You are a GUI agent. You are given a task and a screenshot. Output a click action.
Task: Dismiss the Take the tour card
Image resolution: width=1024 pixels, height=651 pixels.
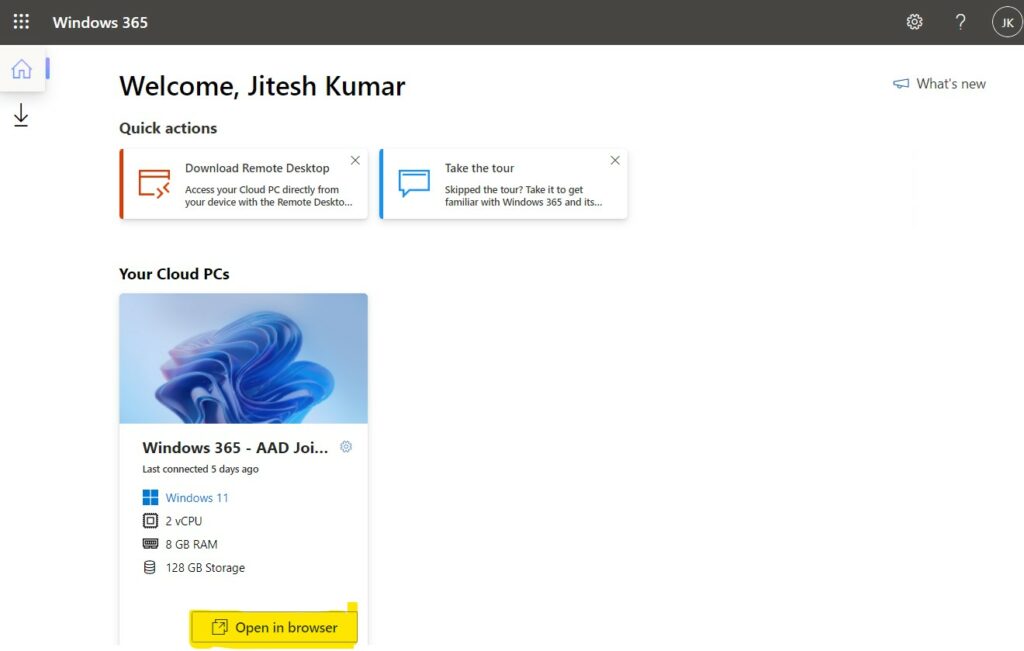[x=615, y=161]
